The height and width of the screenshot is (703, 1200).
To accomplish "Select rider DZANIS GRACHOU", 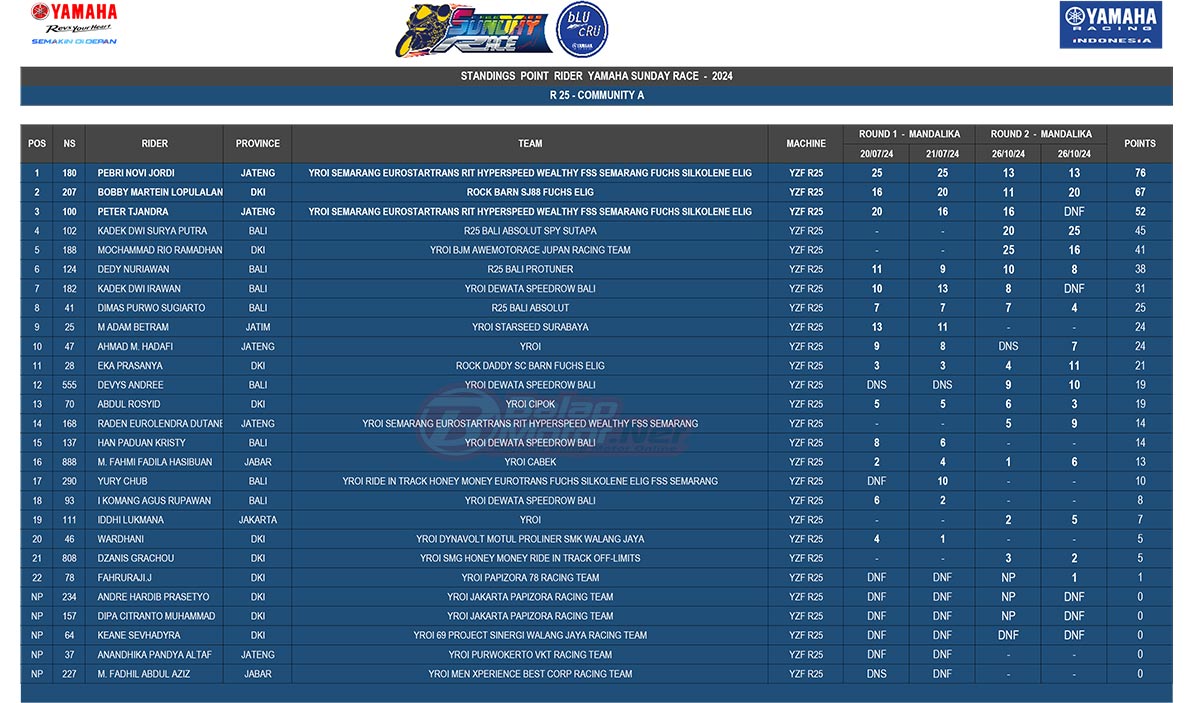I will click(x=135, y=558).
